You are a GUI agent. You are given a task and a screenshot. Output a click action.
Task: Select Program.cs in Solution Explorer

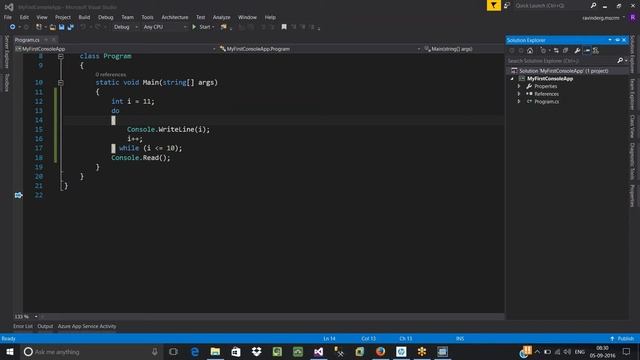[547, 102]
